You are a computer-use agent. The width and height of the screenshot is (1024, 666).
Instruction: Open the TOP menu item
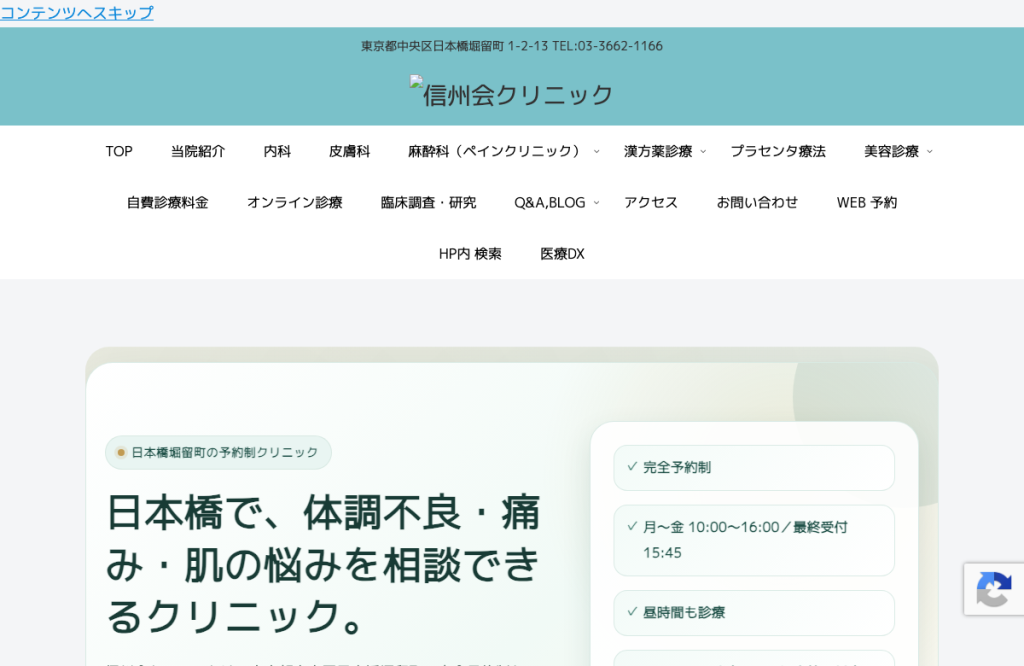[x=119, y=151]
